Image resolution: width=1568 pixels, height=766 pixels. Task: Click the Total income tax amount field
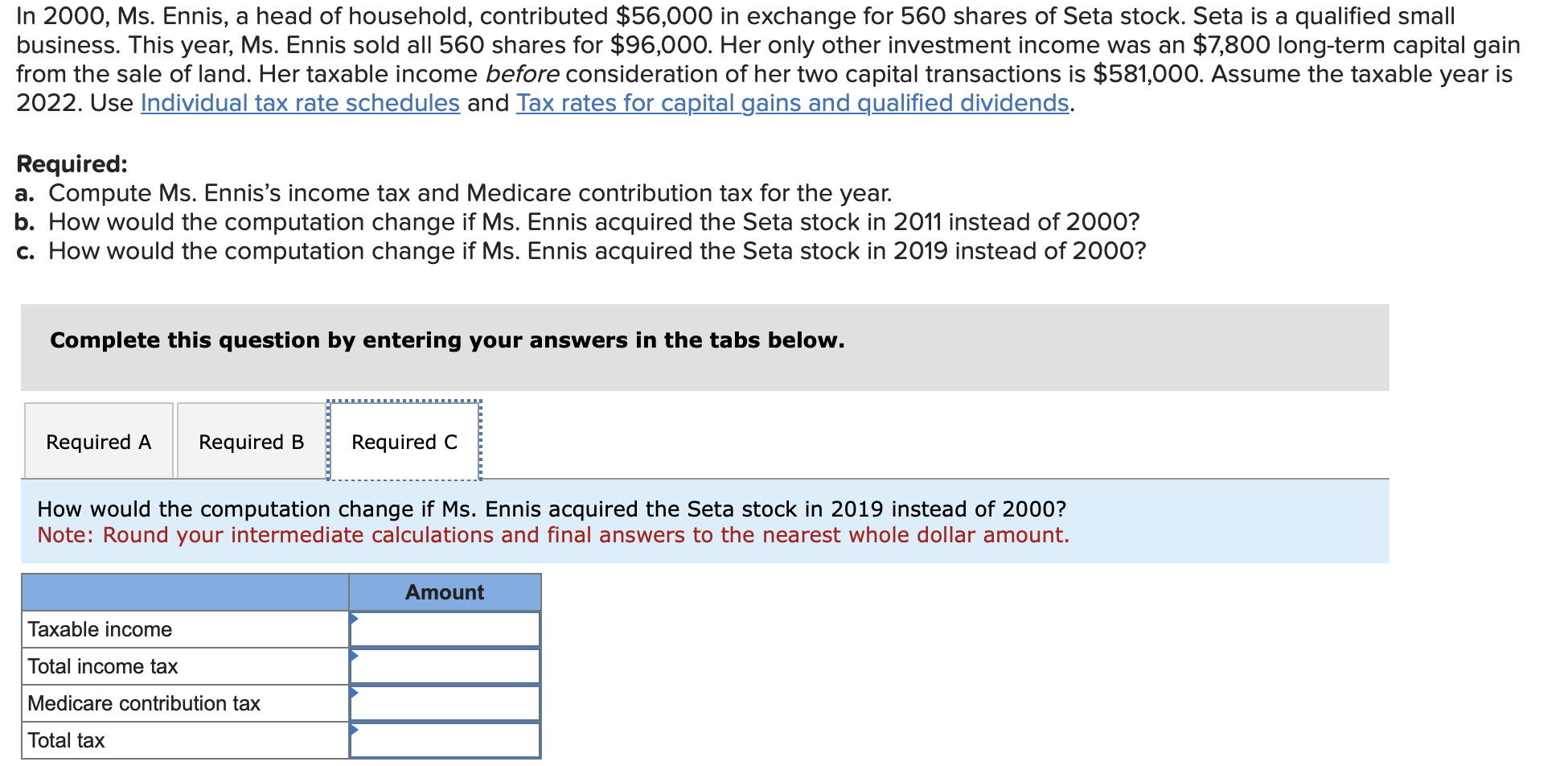point(445,666)
